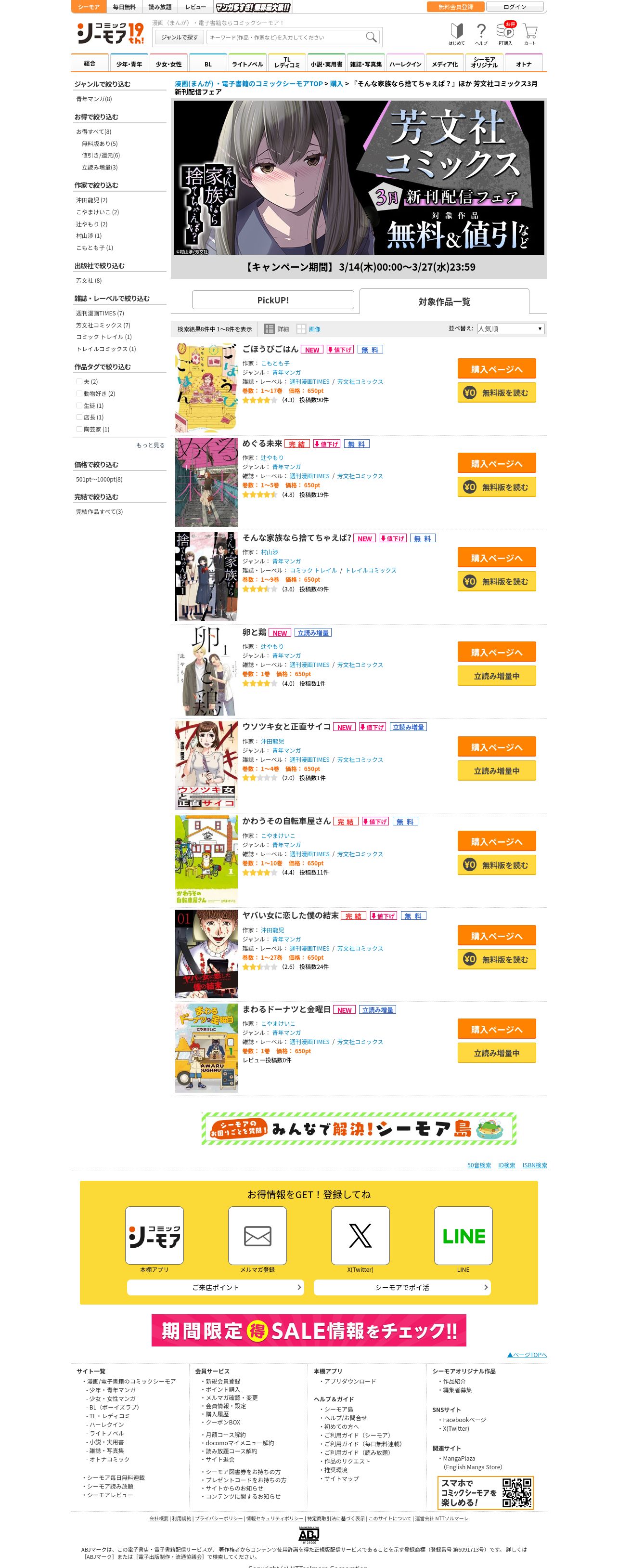The image size is (618, 1568).
Task: Expand tags with もっと見る
Action: click(150, 445)
